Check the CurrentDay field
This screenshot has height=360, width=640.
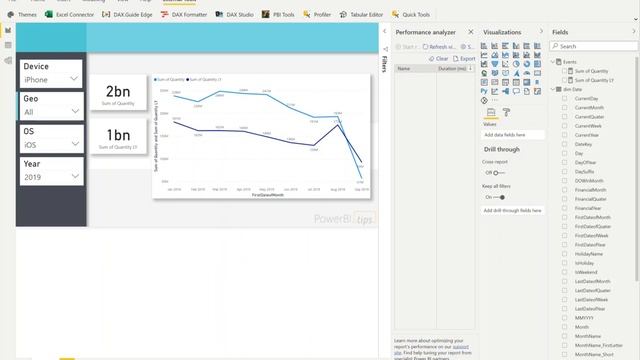pos(565,98)
